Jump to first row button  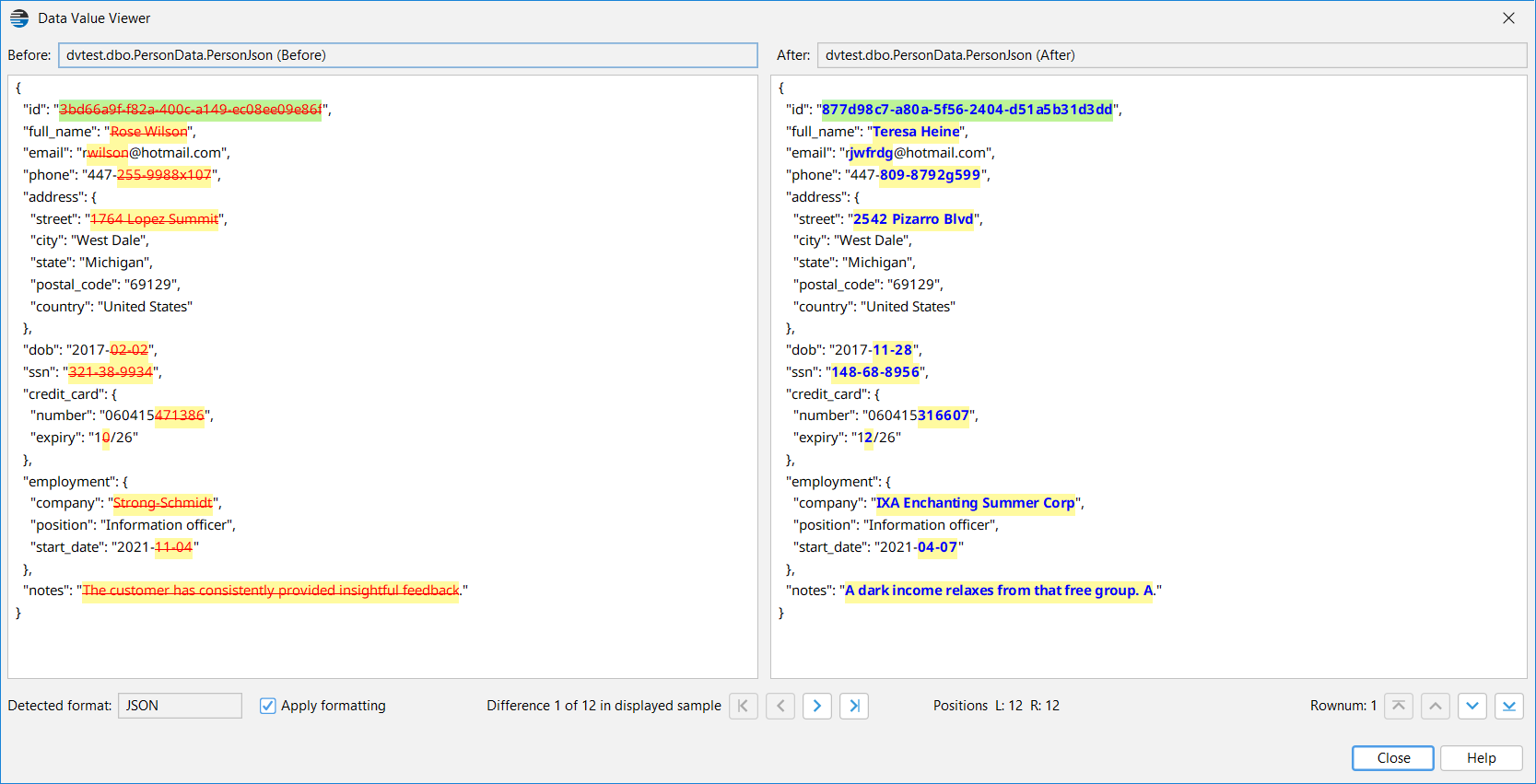[x=1399, y=706]
